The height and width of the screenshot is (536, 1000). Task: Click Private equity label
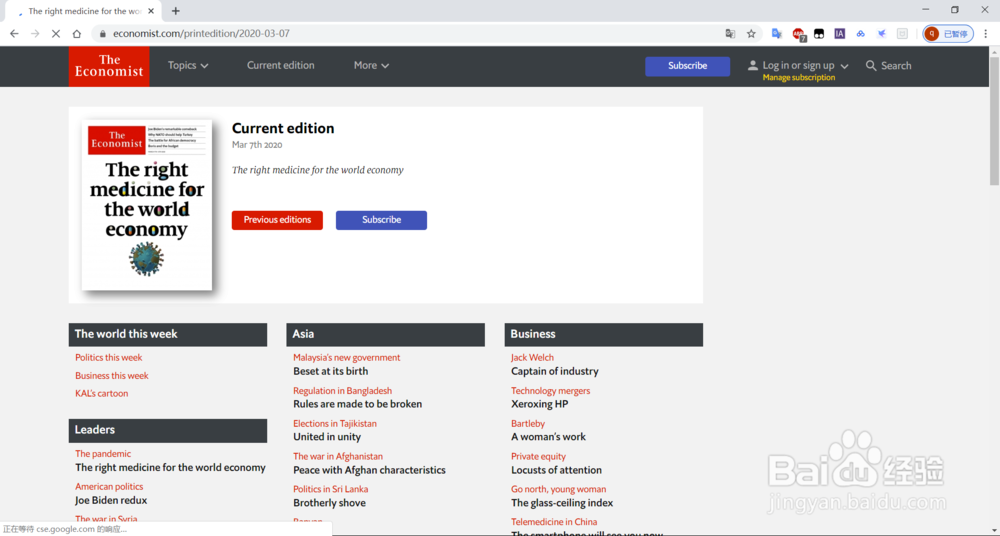[538, 456]
